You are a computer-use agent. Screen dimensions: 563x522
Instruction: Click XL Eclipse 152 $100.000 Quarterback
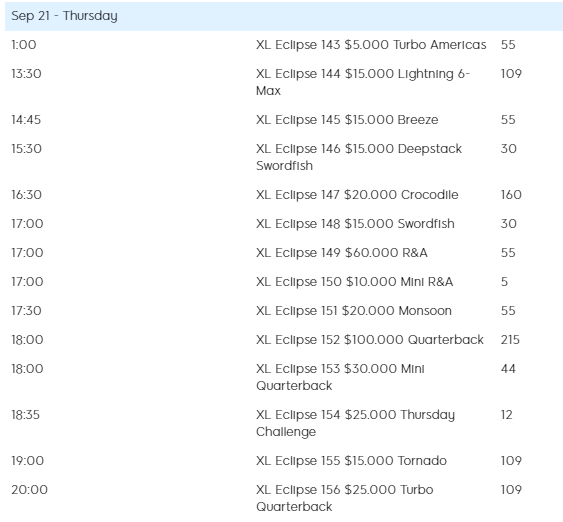[x=370, y=340]
